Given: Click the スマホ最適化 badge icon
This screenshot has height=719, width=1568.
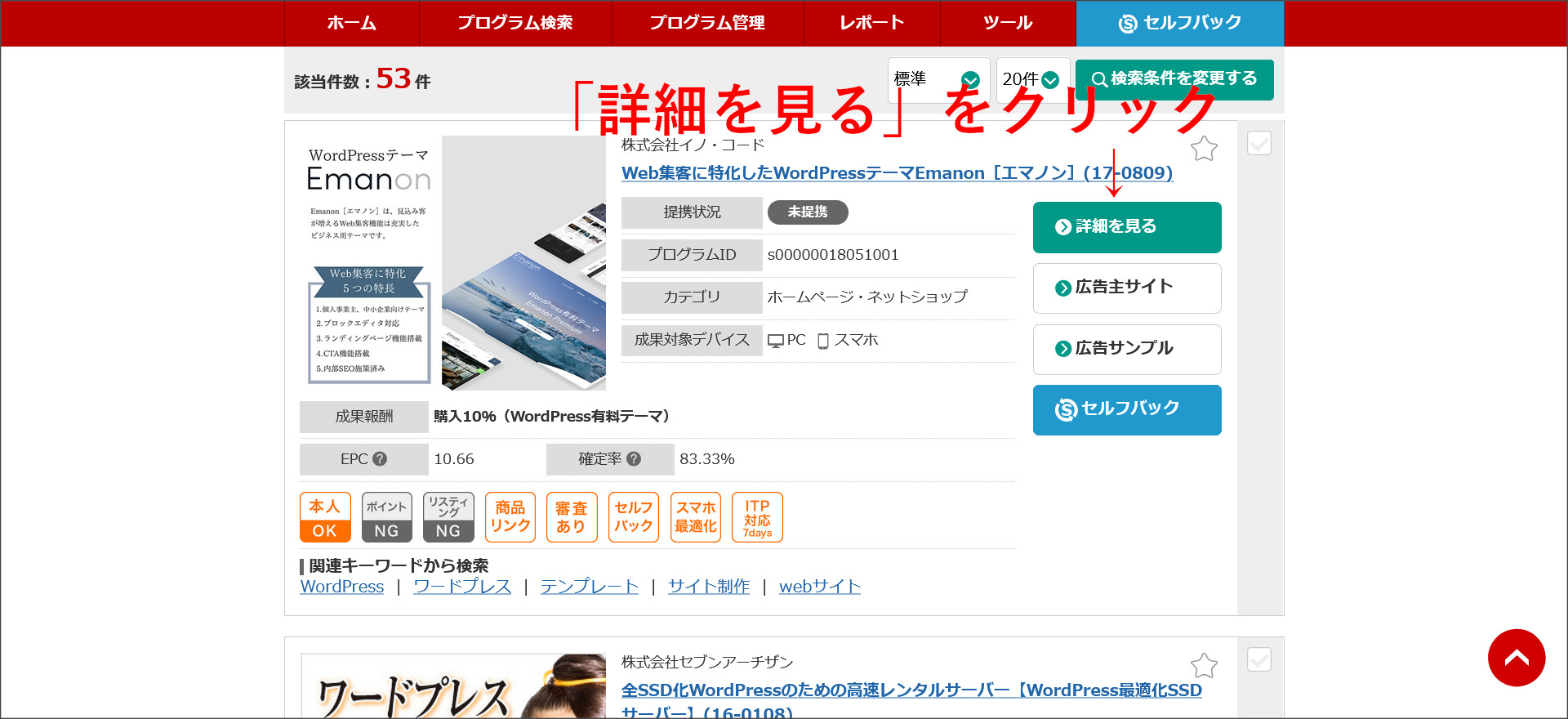Looking at the screenshot, I should 696,517.
